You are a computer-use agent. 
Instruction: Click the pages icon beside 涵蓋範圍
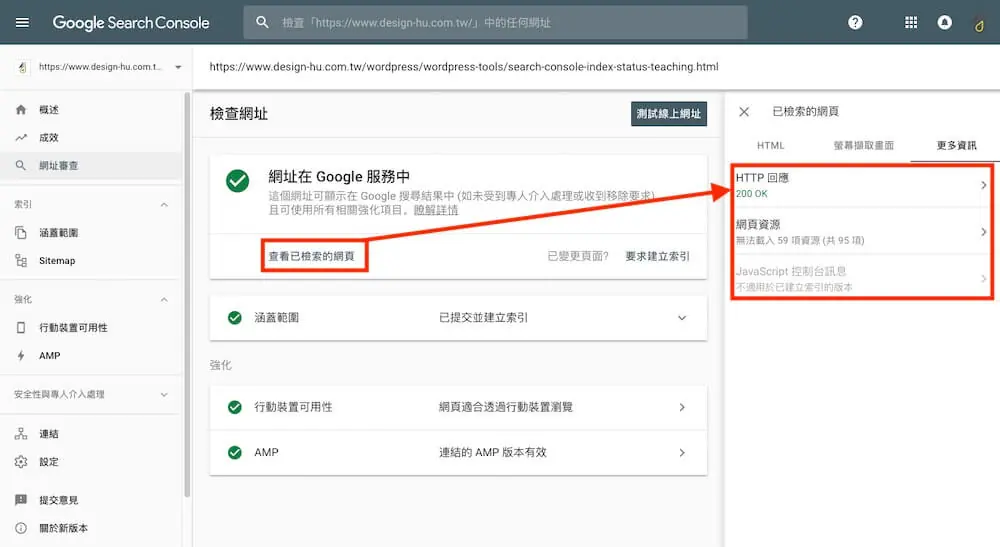click(21, 233)
